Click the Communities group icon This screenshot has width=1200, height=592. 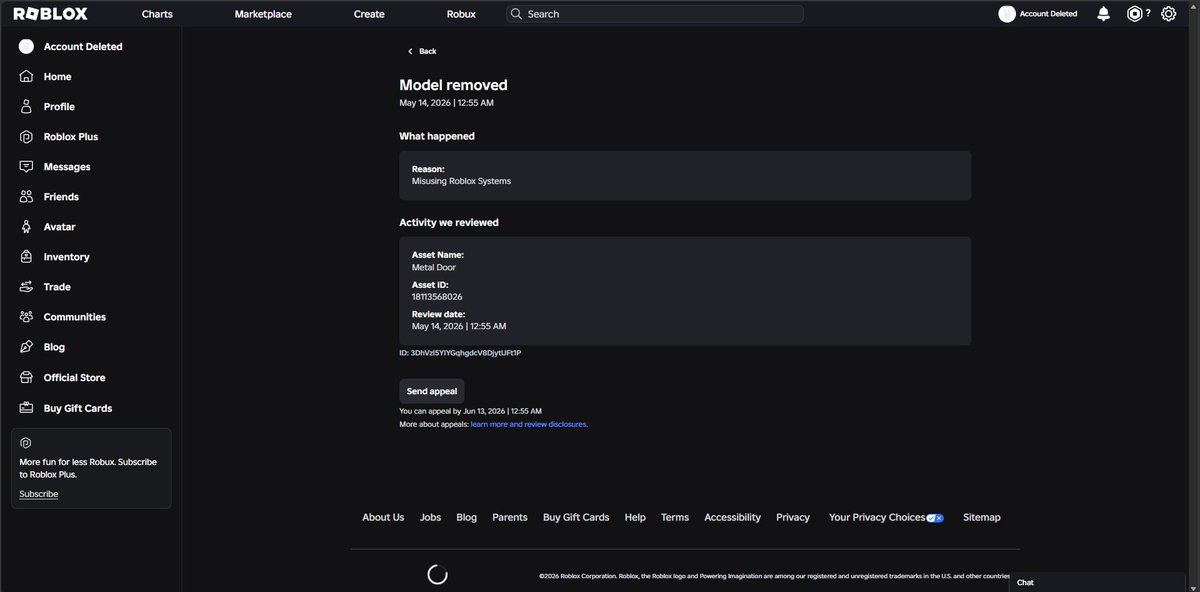27,317
